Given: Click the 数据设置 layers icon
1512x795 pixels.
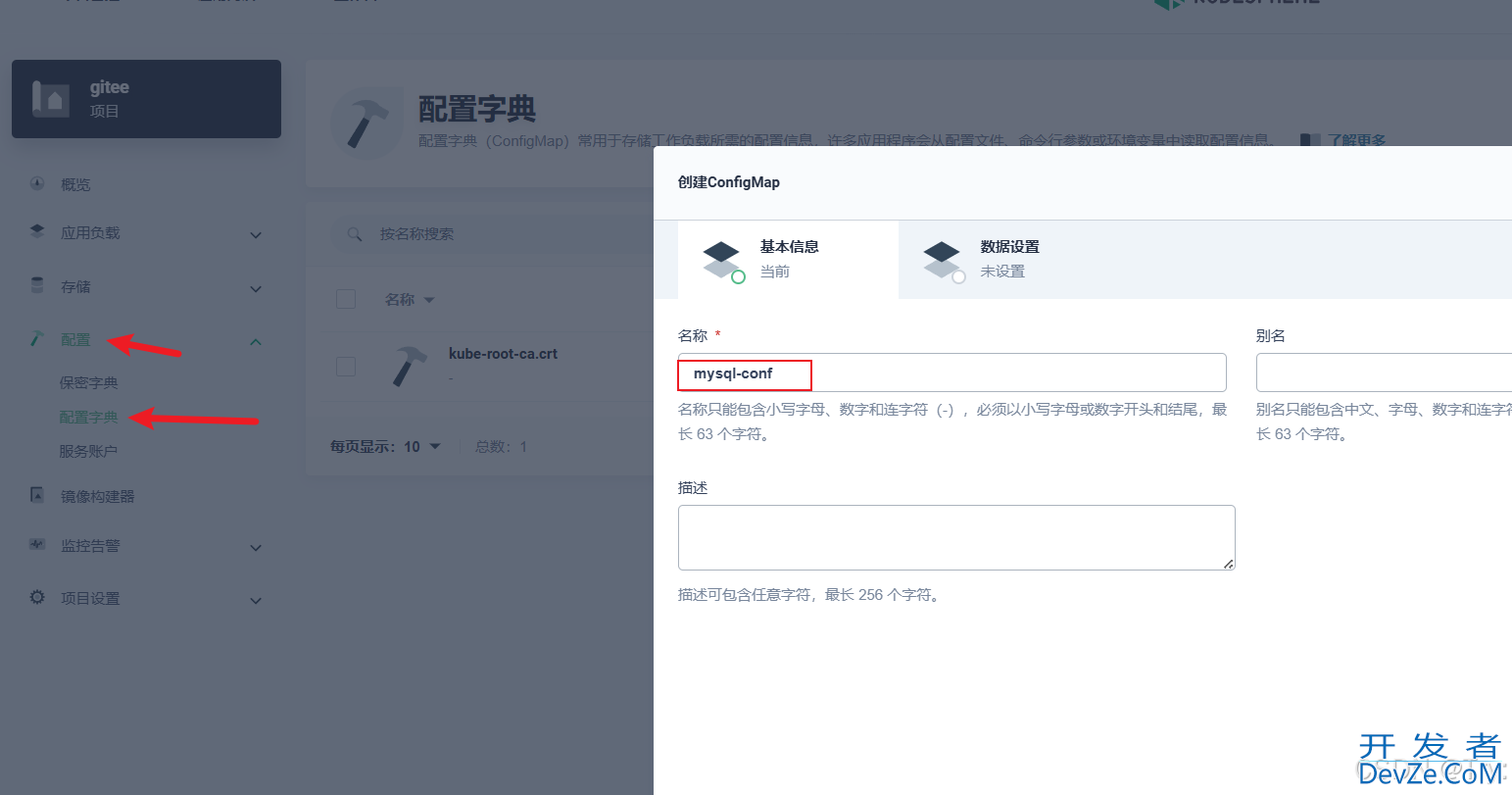Looking at the screenshot, I should [x=943, y=261].
